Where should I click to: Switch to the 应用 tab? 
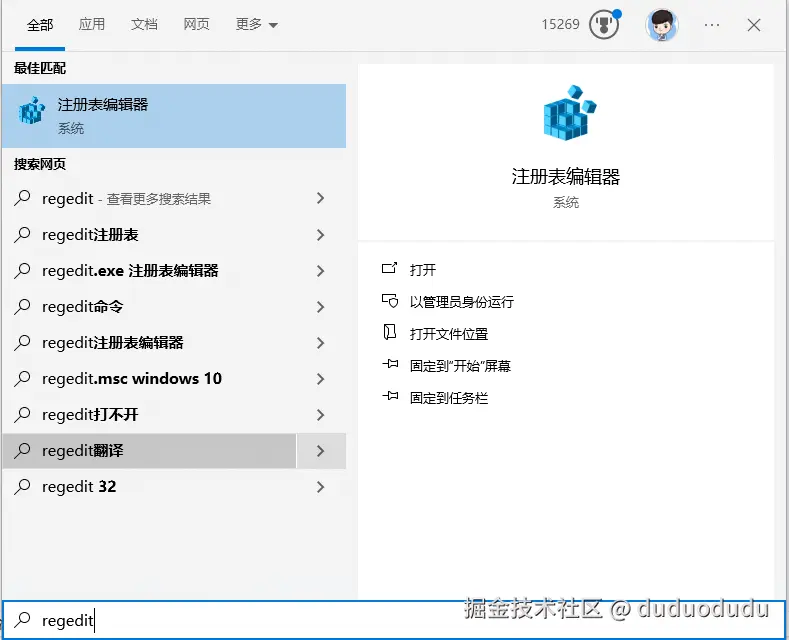(x=92, y=24)
